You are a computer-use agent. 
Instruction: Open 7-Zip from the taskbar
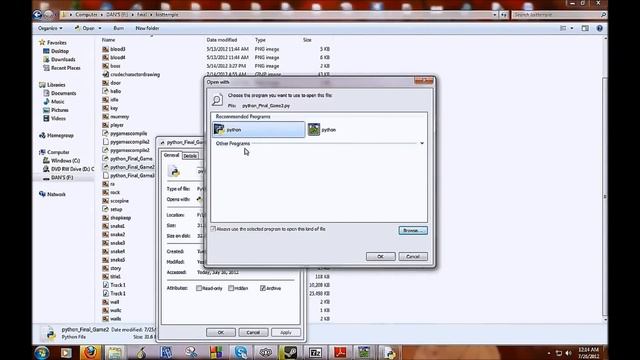tap(315, 353)
